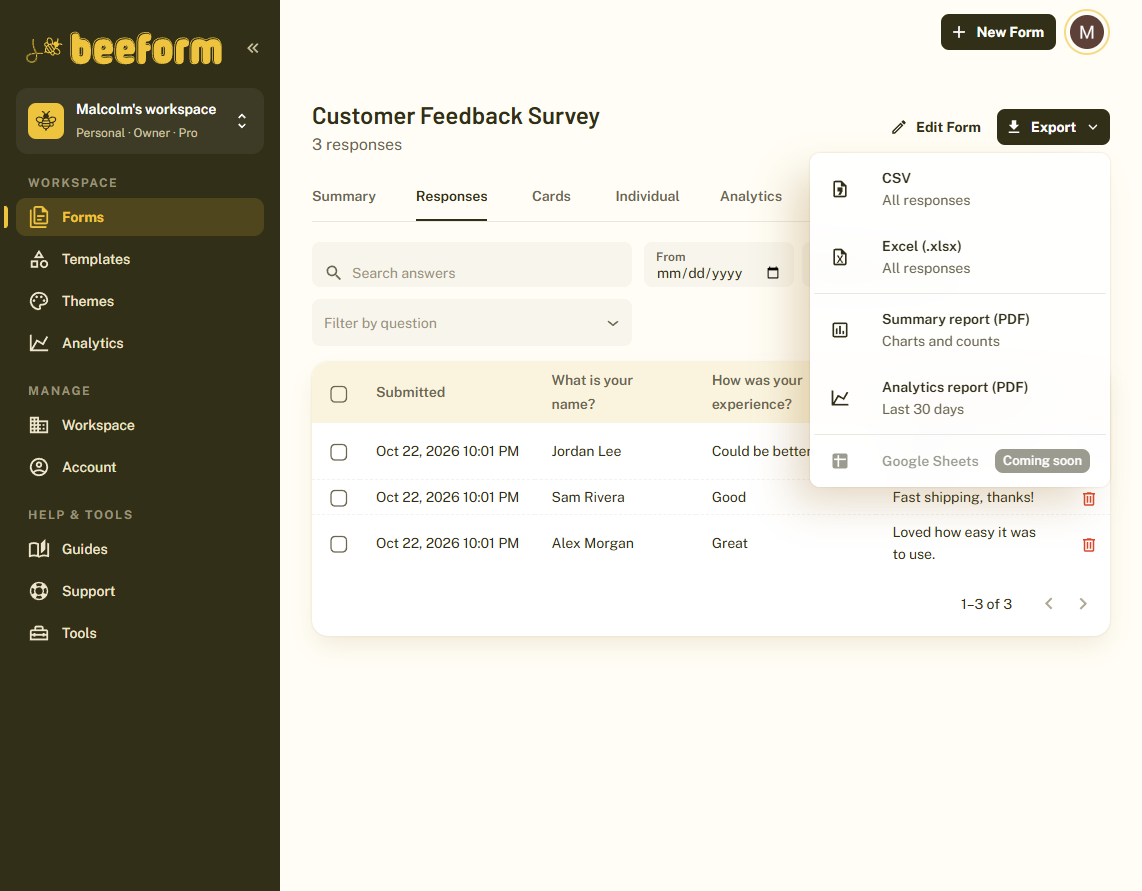Image resolution: width=1142 pixels, height=891 pixels.
Task: Check the Alex Morgan row checkbox
Action: coord(339,543)
